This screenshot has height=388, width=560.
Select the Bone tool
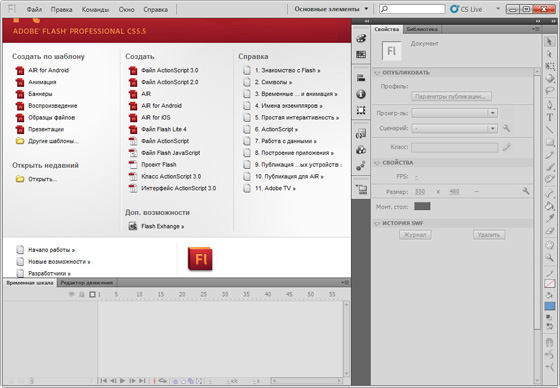click(x=549, y=193)
